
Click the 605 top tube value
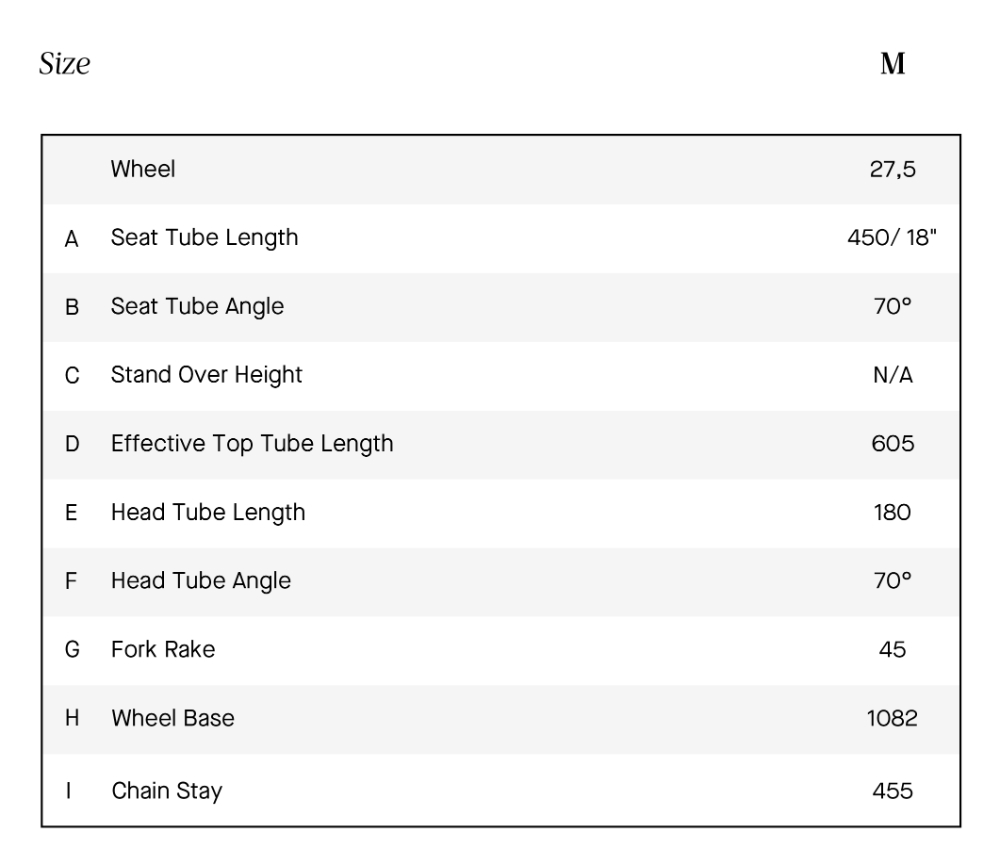click(892, 444)
